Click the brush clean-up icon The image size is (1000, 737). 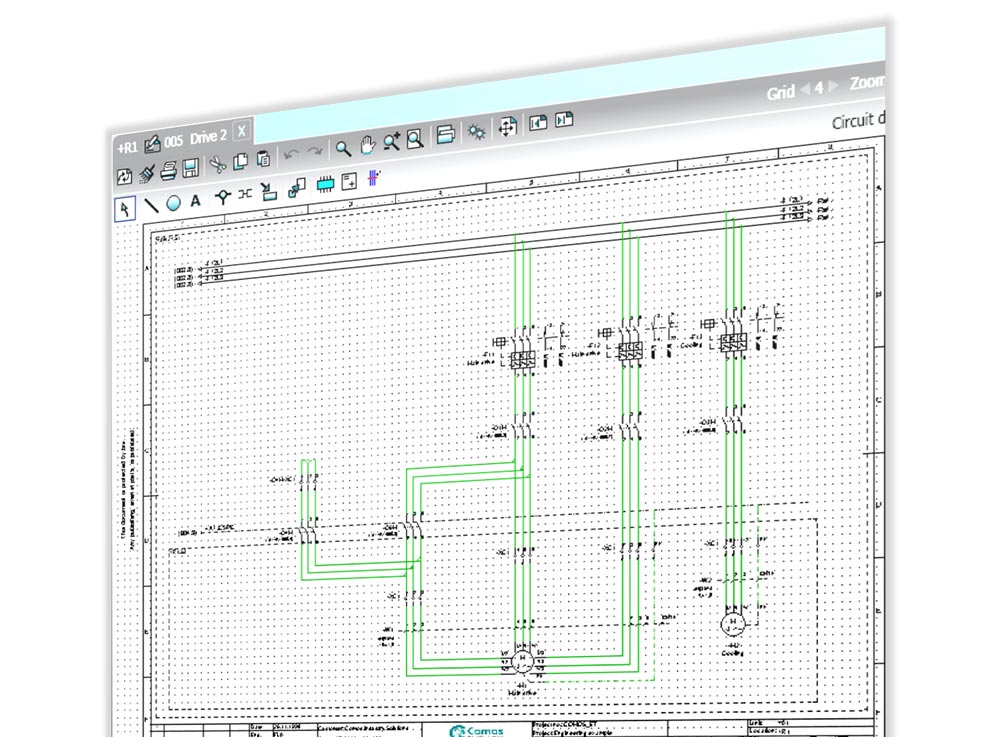[147, 173]
